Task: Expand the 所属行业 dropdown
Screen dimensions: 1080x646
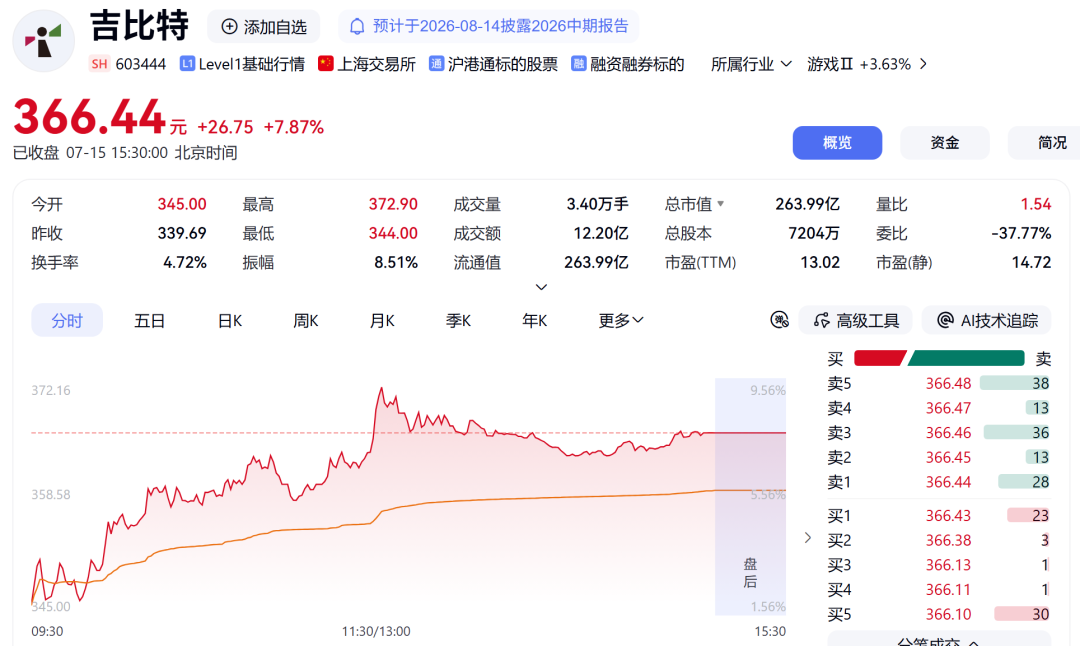Action: 751,64
